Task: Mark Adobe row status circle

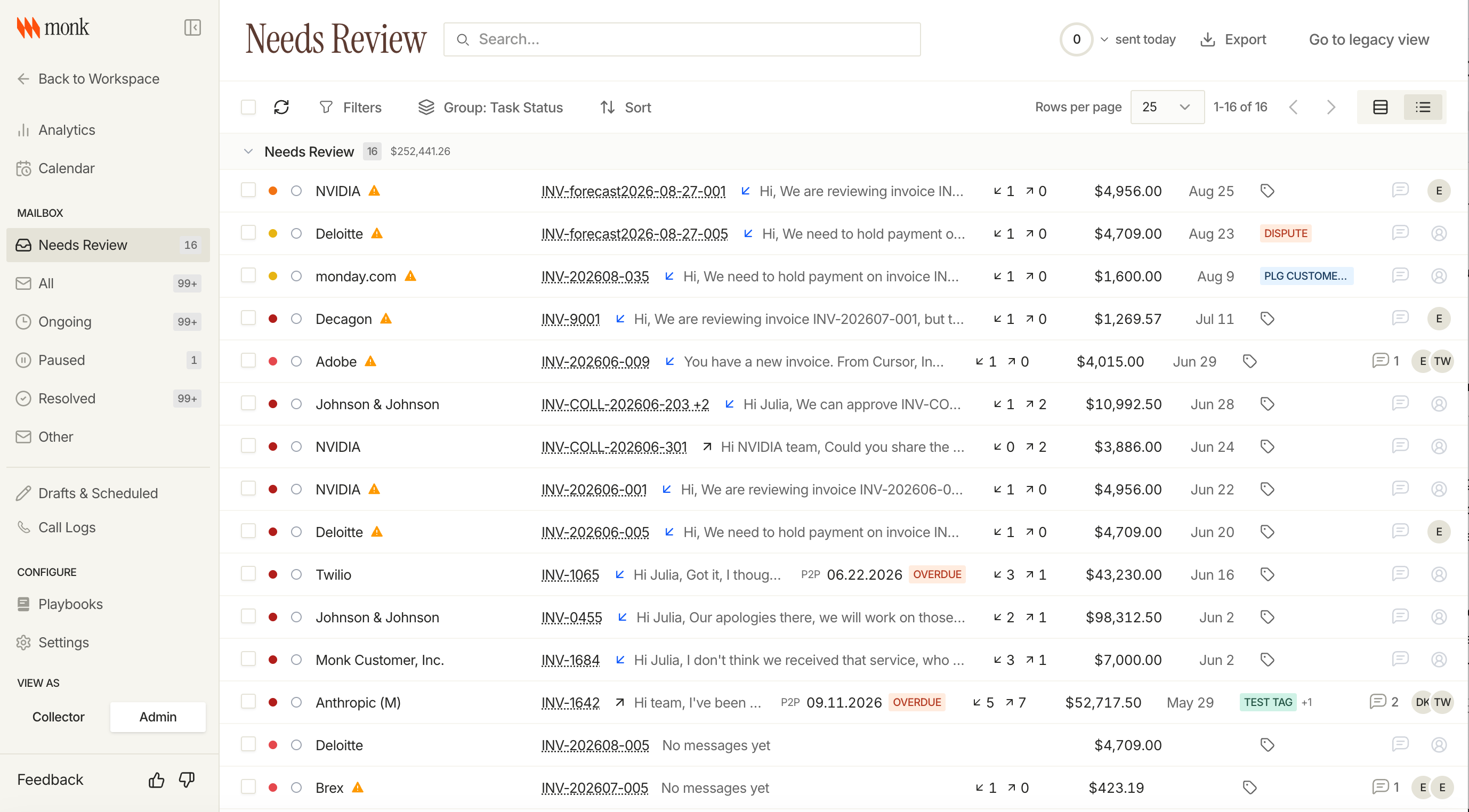Action: (x=296, y=361)
